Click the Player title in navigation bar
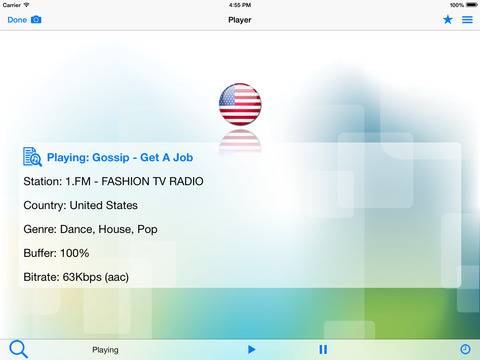 pyautogui.click(x=240, y=20)
